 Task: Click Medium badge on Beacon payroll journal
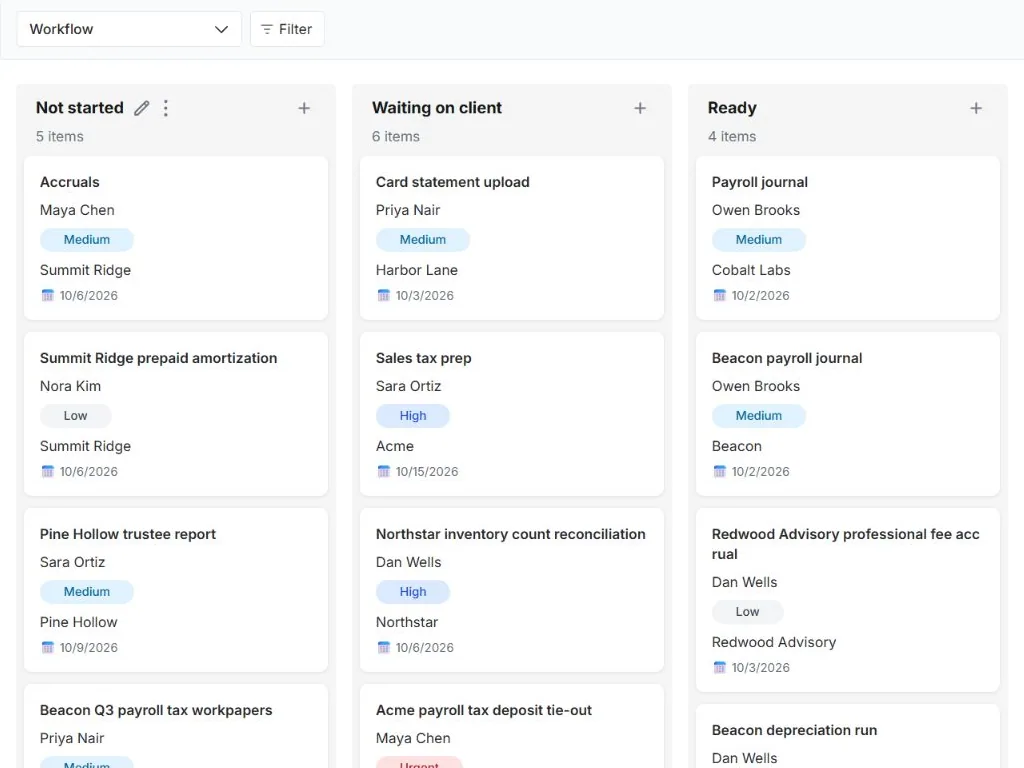[x=759, y=416]
